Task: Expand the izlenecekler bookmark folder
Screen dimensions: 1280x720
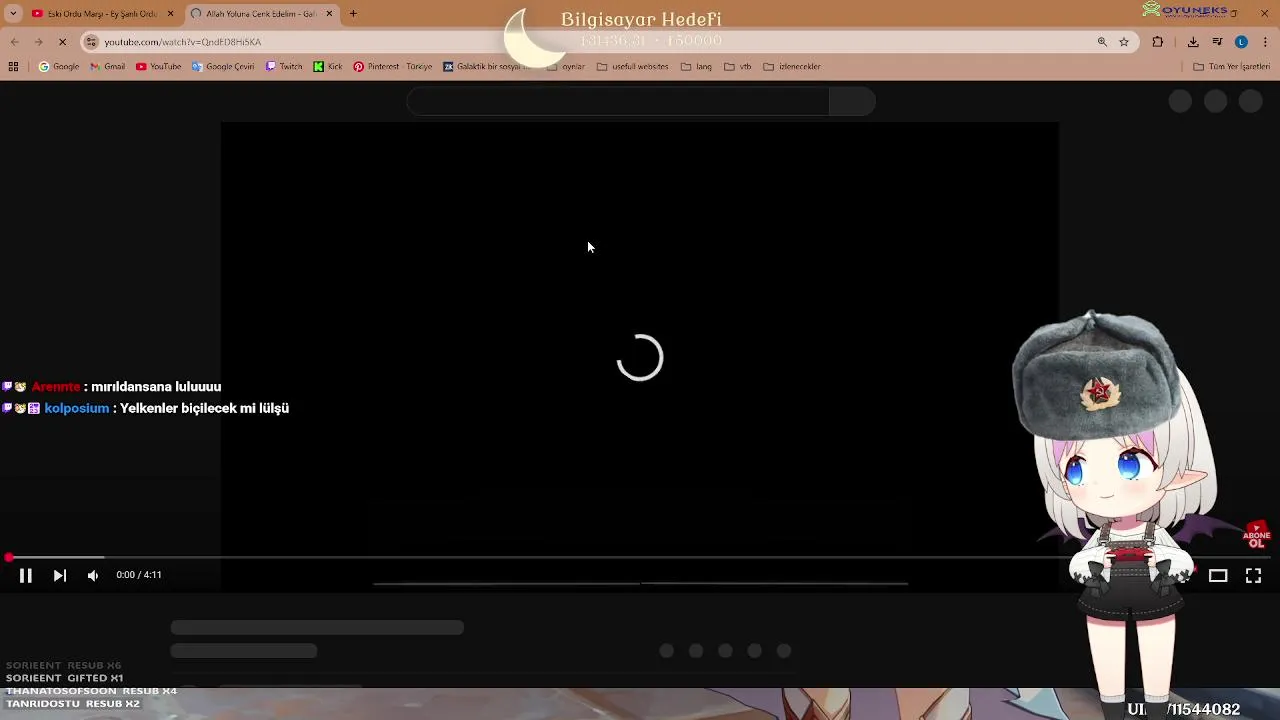Action: [792, 67]
